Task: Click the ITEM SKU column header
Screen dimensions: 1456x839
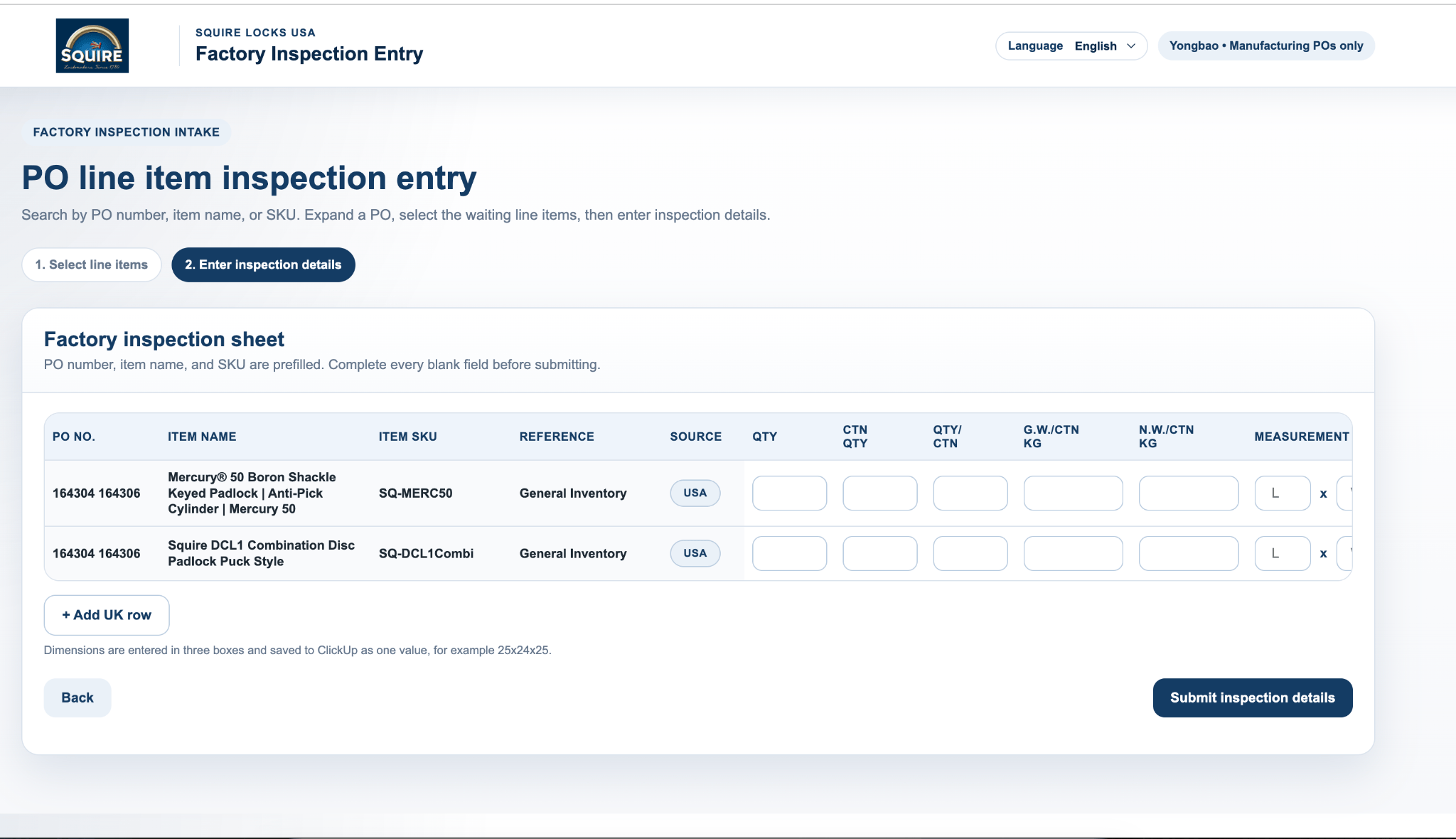Action: point(408,437)
